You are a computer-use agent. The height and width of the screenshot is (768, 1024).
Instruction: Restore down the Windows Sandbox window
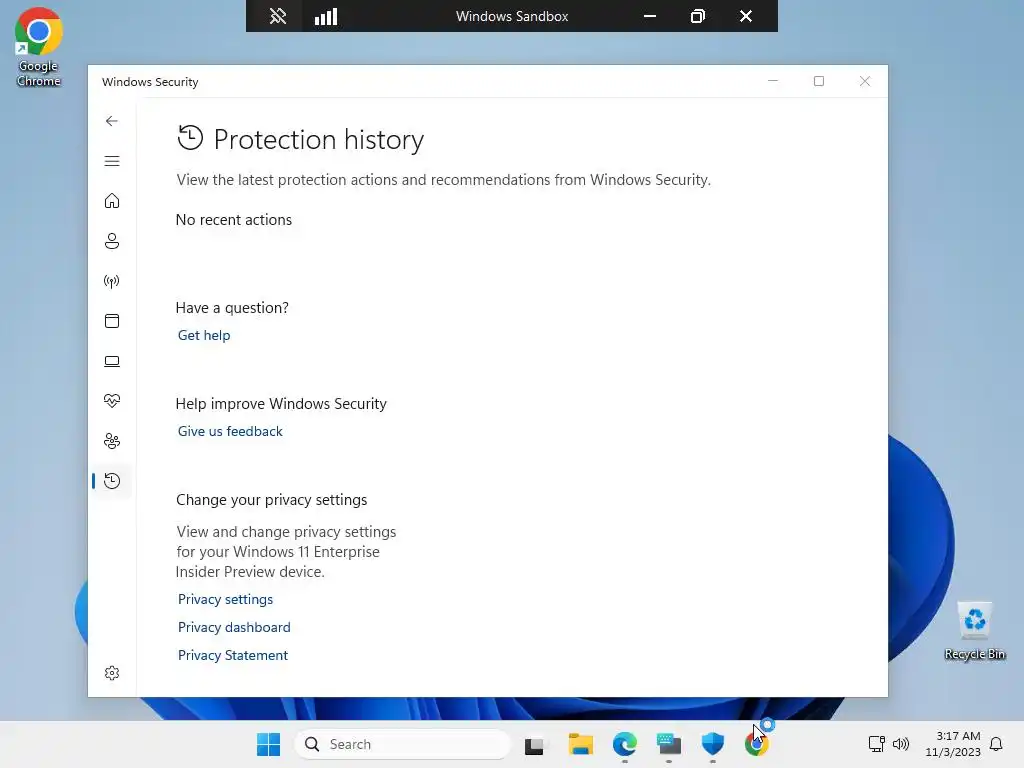tap(697, 16)
